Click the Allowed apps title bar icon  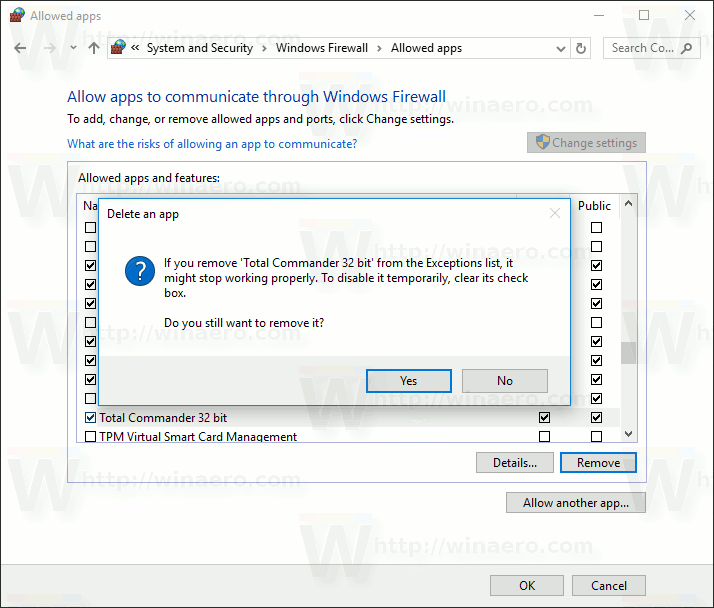point(17,15)
